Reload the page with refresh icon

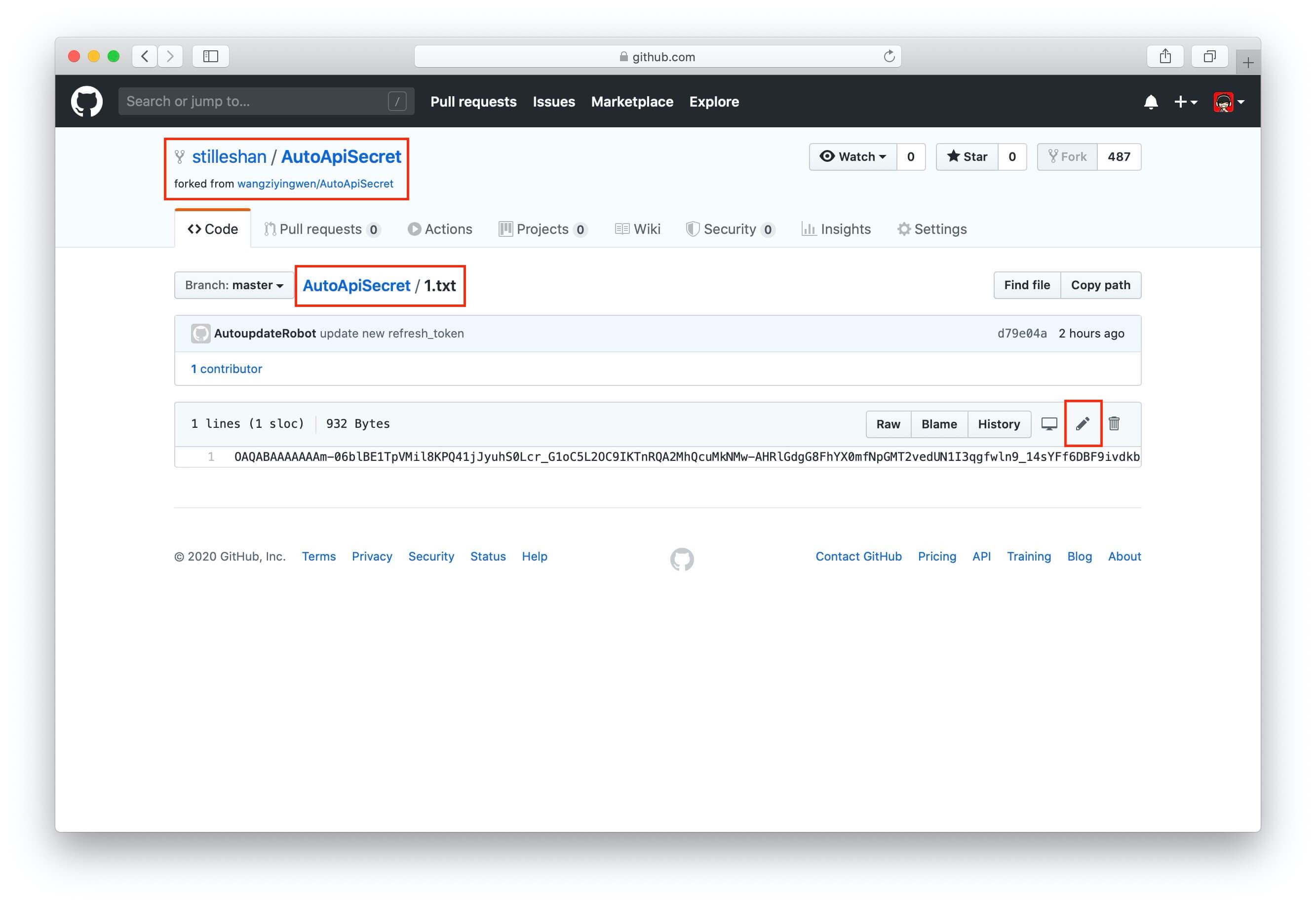click(889, 56)
